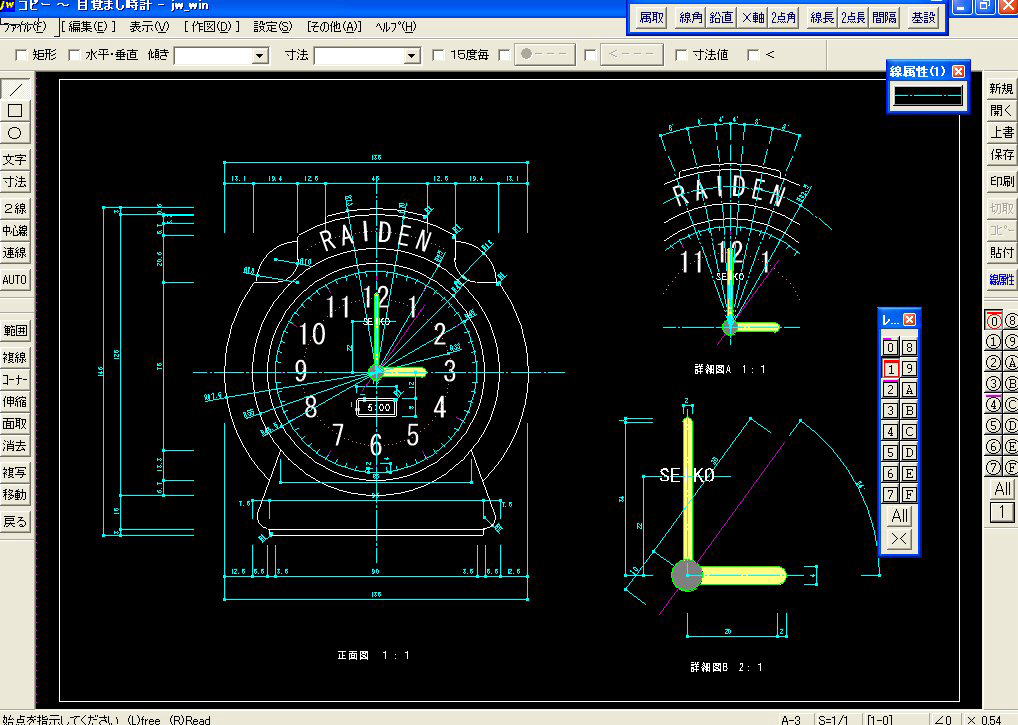
Task: Click the S=1/1 scale in status bar
Action: [833, 719]
